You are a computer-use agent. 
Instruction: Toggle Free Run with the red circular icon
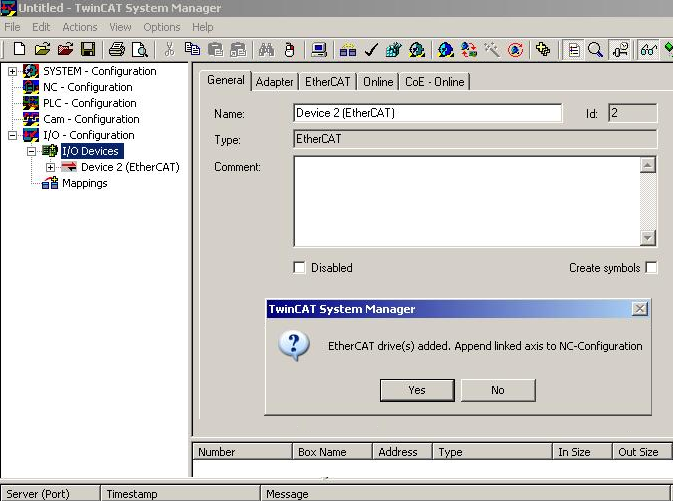pyautogui.click(x=515, y=50)
